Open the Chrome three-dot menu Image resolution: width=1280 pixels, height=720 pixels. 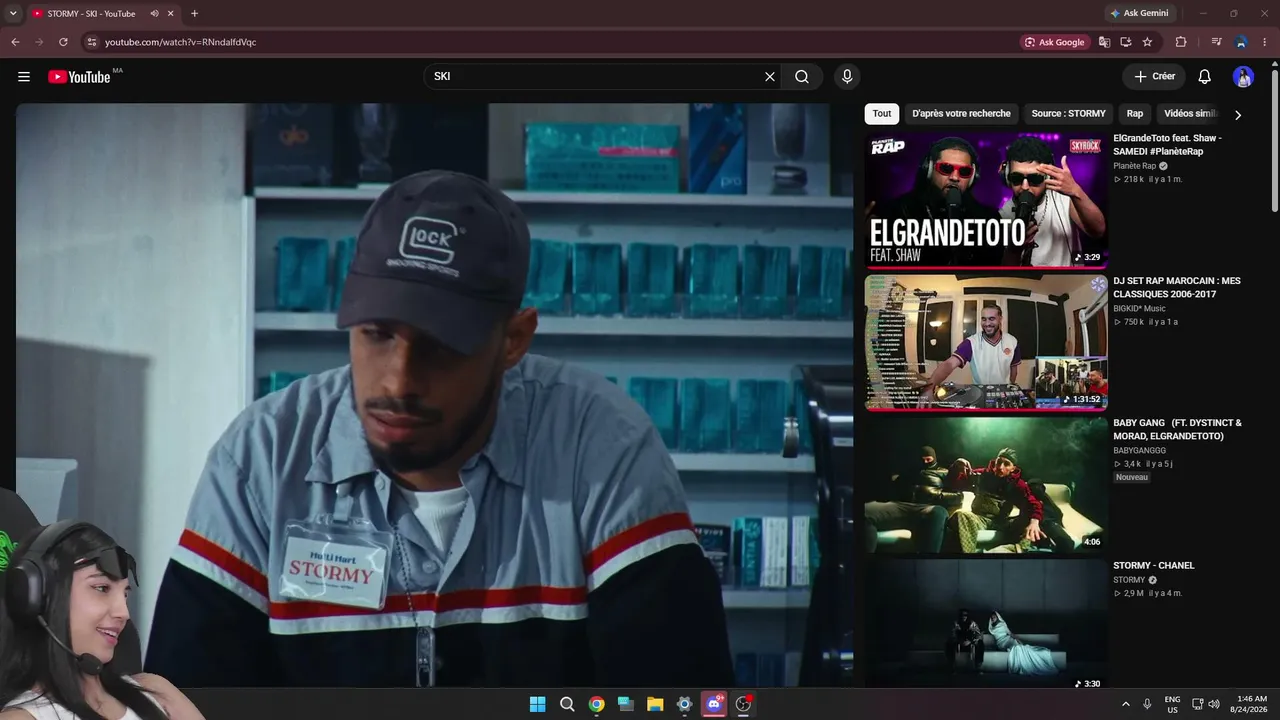1265,42
